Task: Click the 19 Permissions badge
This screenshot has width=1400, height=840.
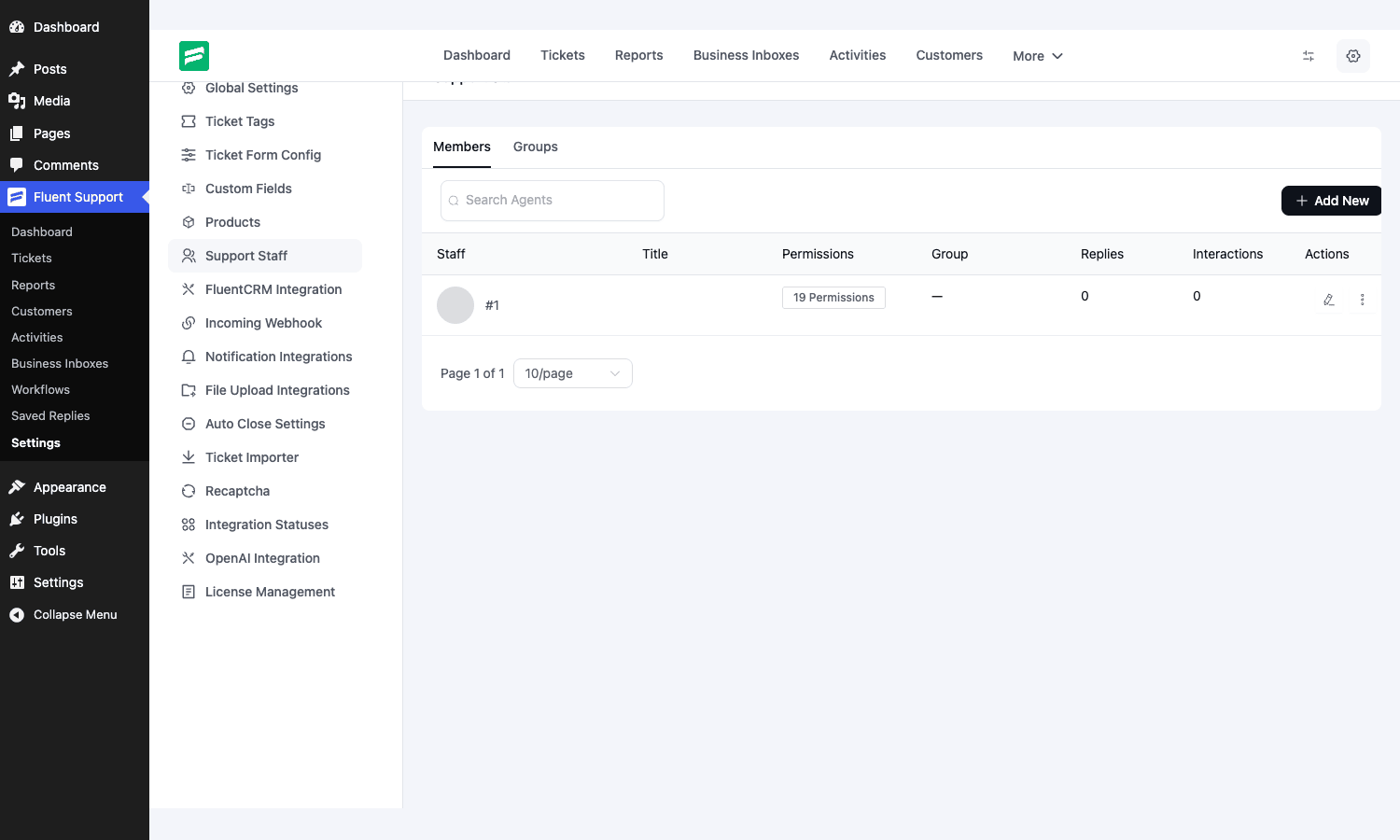Action: point(833,298)
